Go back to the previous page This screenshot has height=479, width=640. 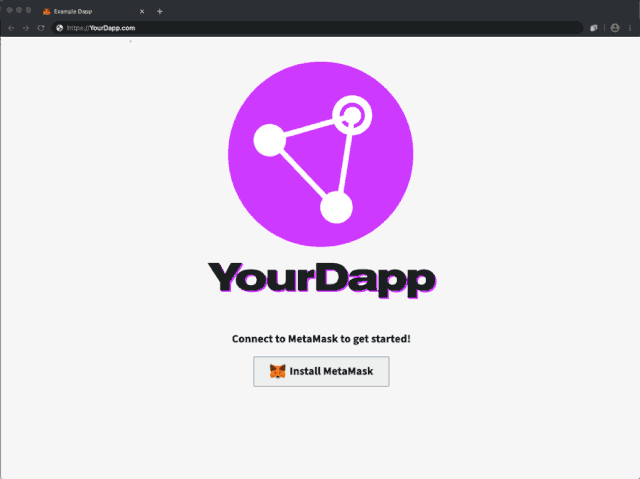pyautogui.click(x=11, y=28)
